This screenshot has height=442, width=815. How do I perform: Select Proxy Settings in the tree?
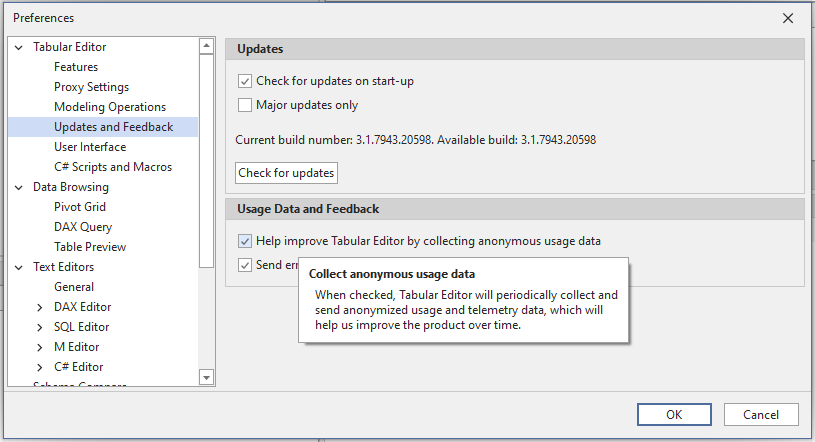click(91, 87)
